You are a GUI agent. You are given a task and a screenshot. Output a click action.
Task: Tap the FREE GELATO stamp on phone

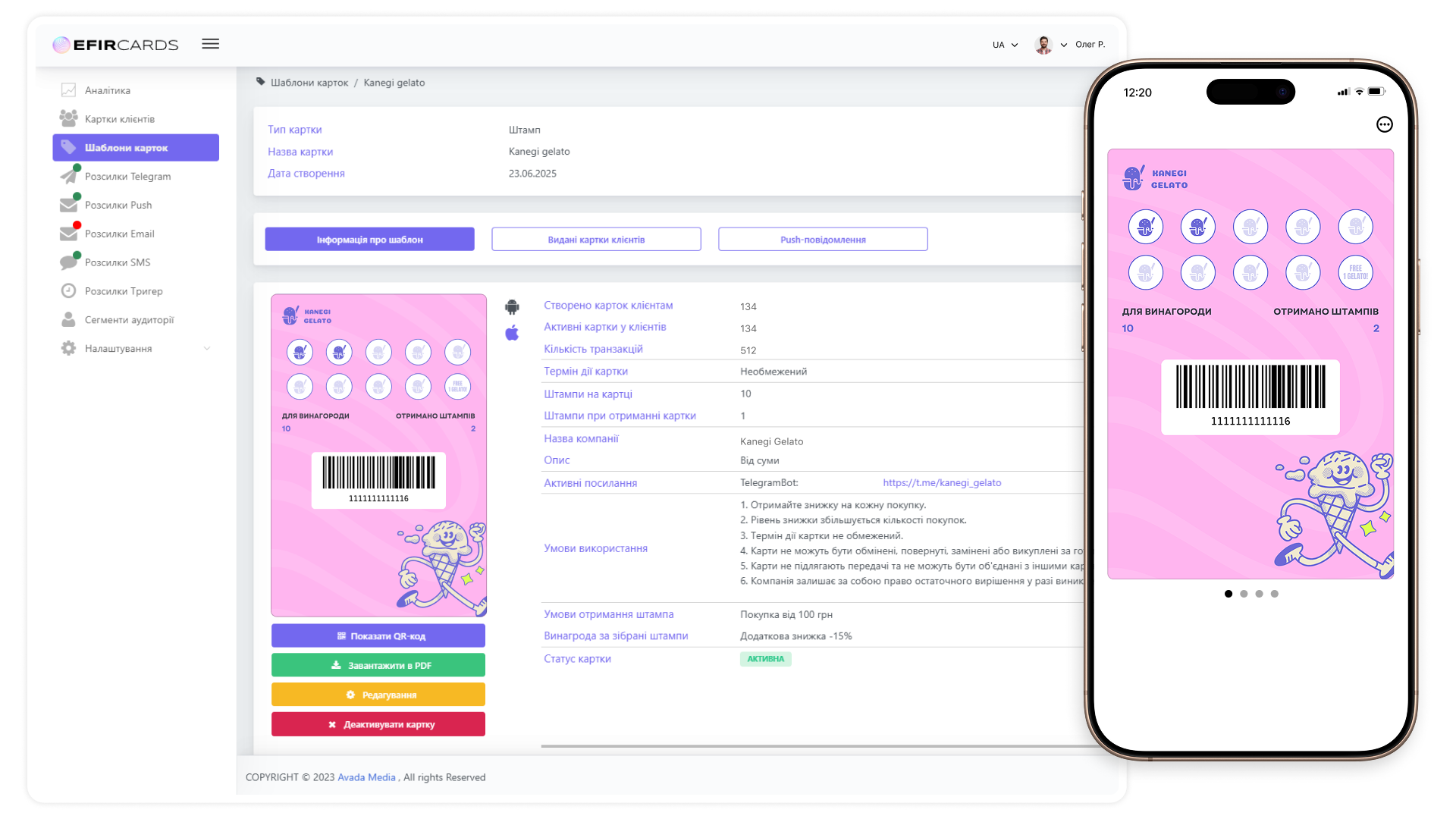click(1356, 272)
